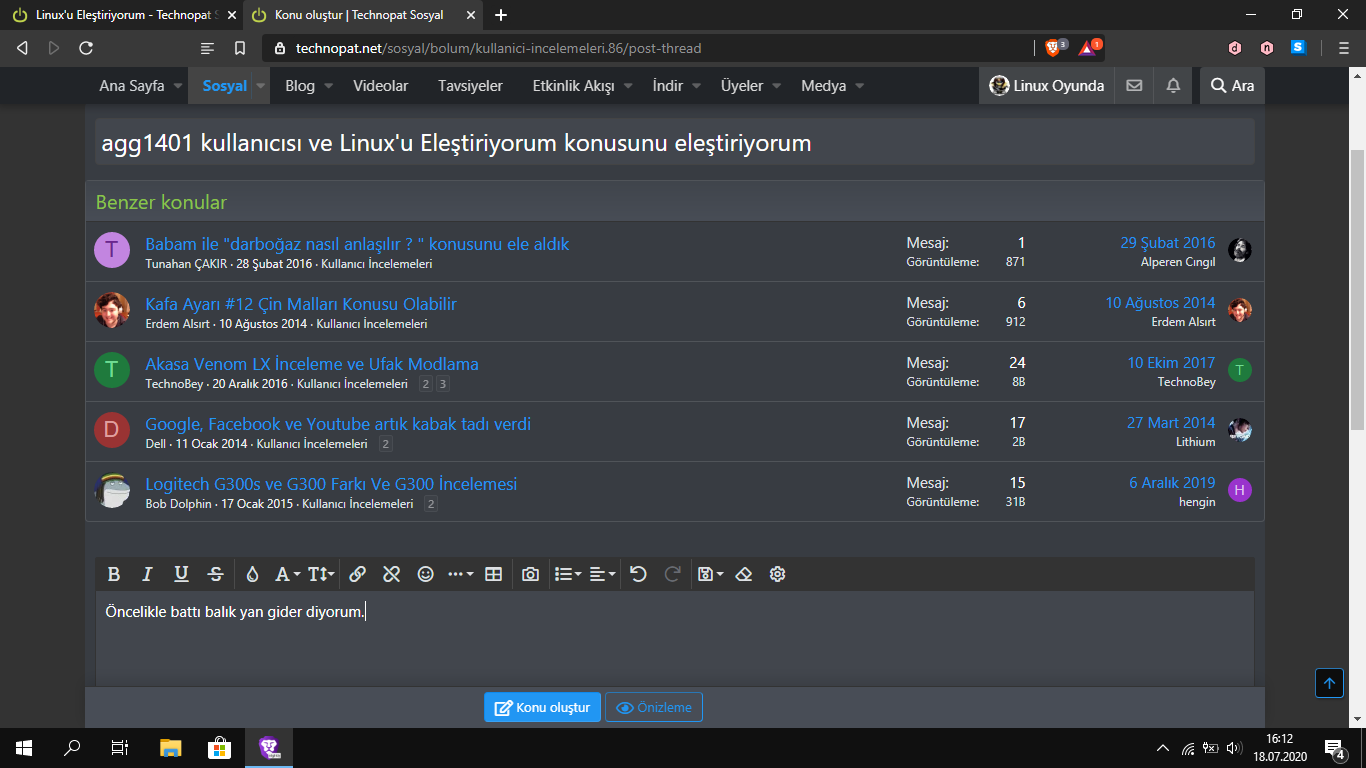Viewport: 1366px width, 768px height.
Task: Click the undo arrow in editor toolbar
Action: 638,574
